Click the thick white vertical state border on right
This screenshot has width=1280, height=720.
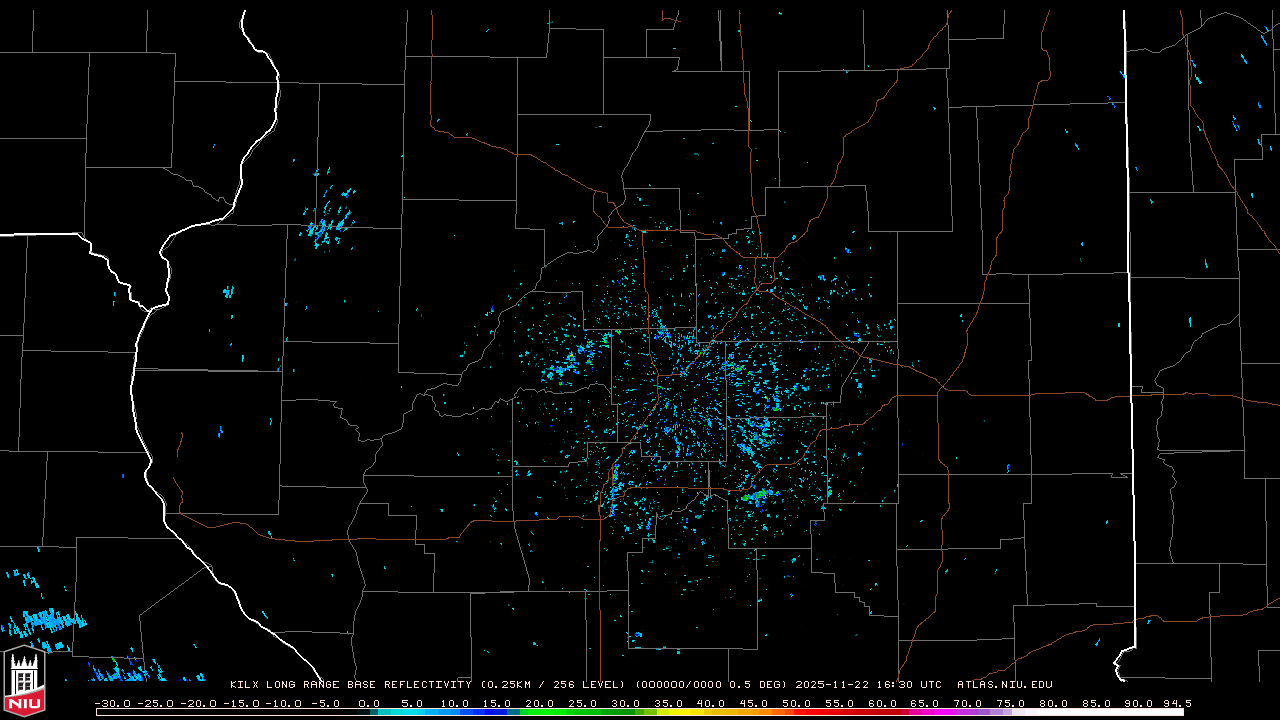coord(1128,300)
